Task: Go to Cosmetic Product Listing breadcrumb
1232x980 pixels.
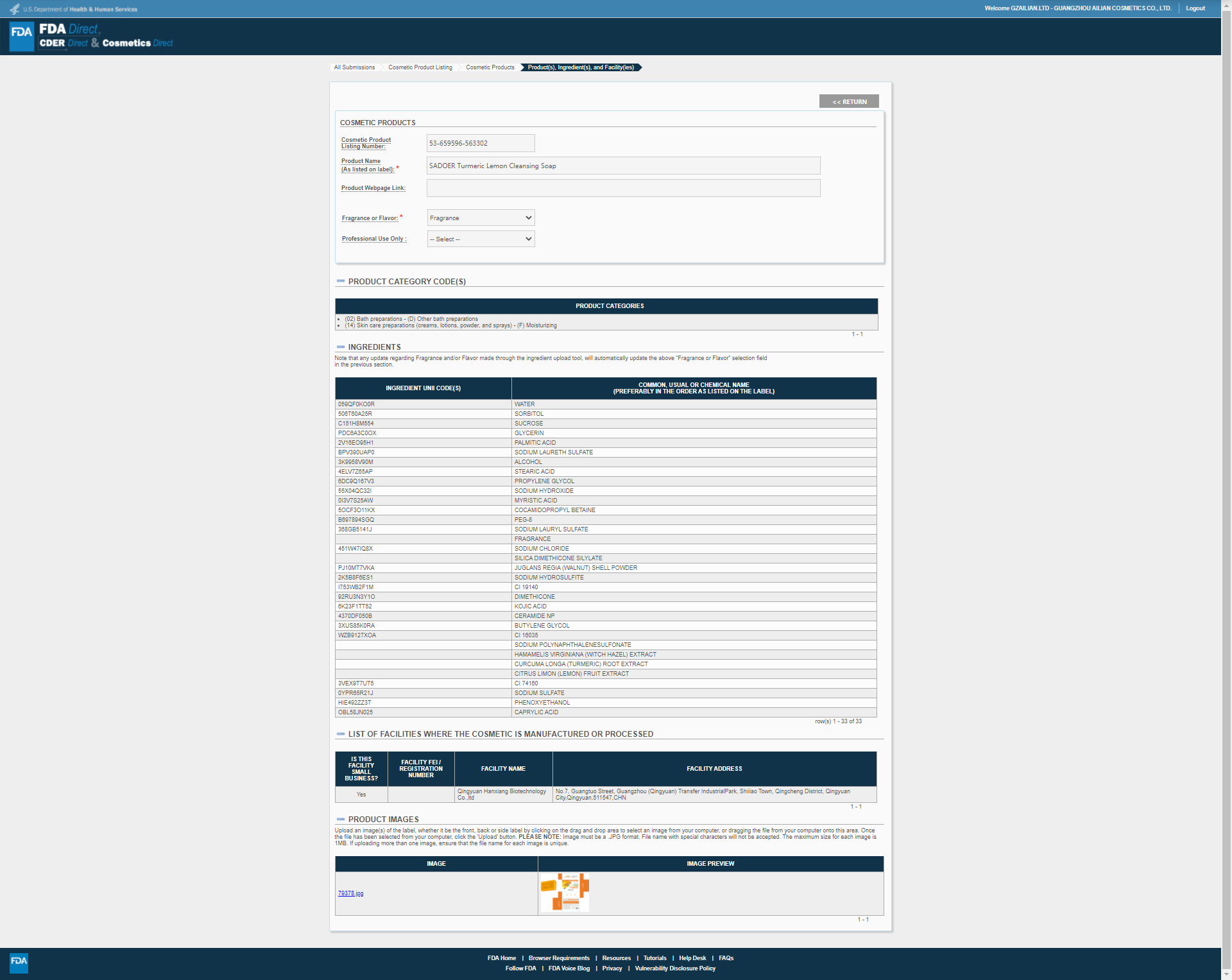Action: pos(420,67)
